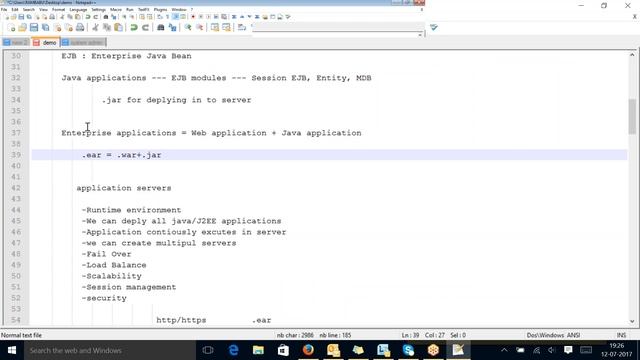Open the Settings menu
The width and height of the screenshot is (640, 360).
98,9
